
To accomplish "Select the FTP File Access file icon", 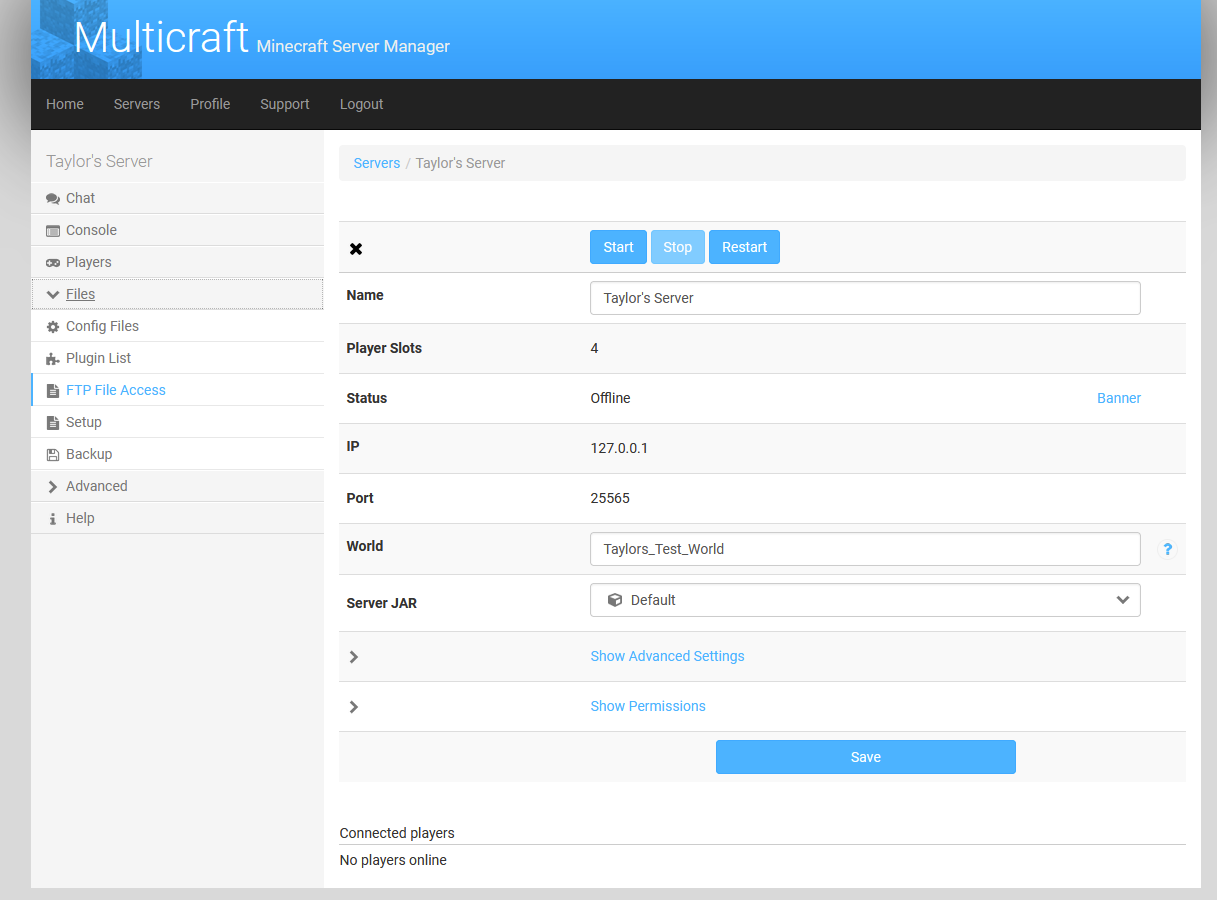I will click(52, 390).
